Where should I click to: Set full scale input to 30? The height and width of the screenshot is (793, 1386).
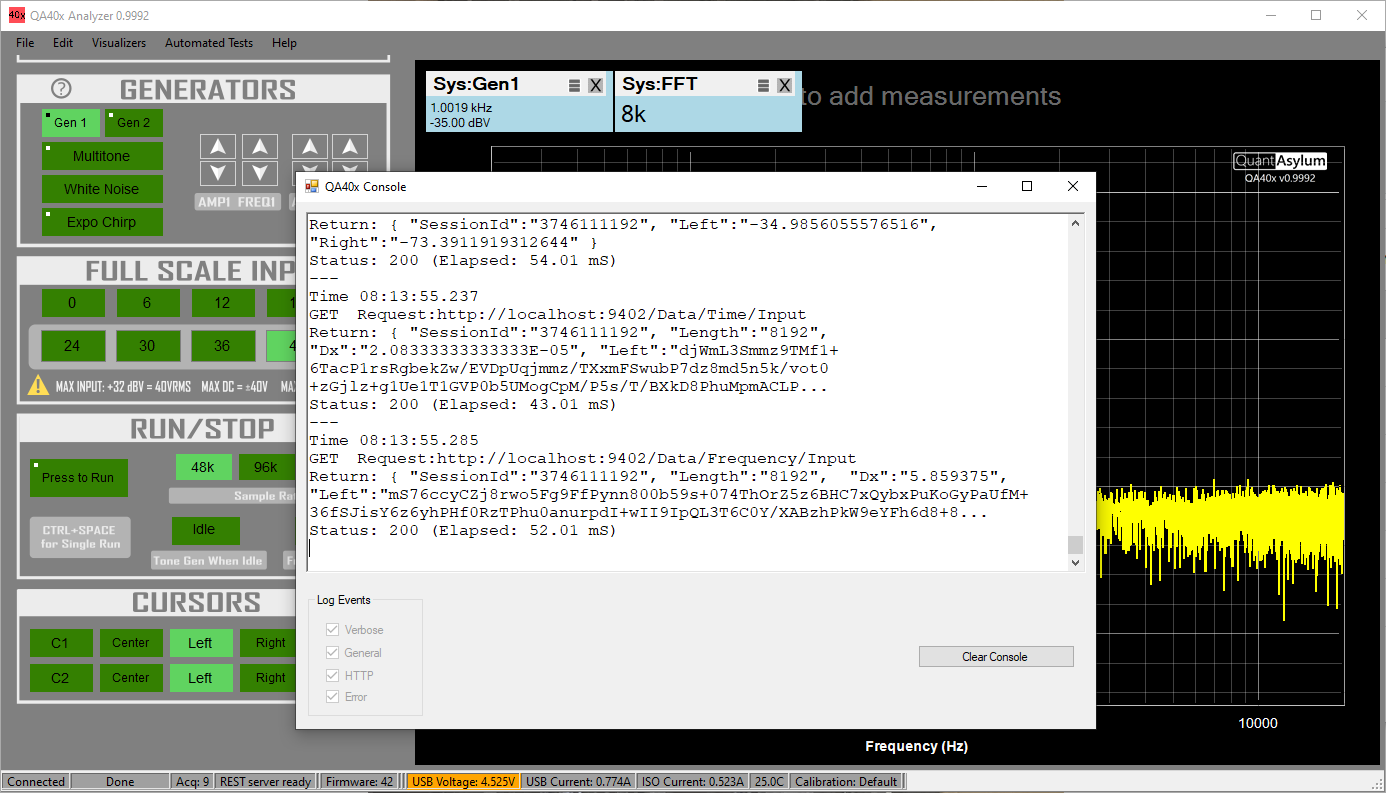147,346
